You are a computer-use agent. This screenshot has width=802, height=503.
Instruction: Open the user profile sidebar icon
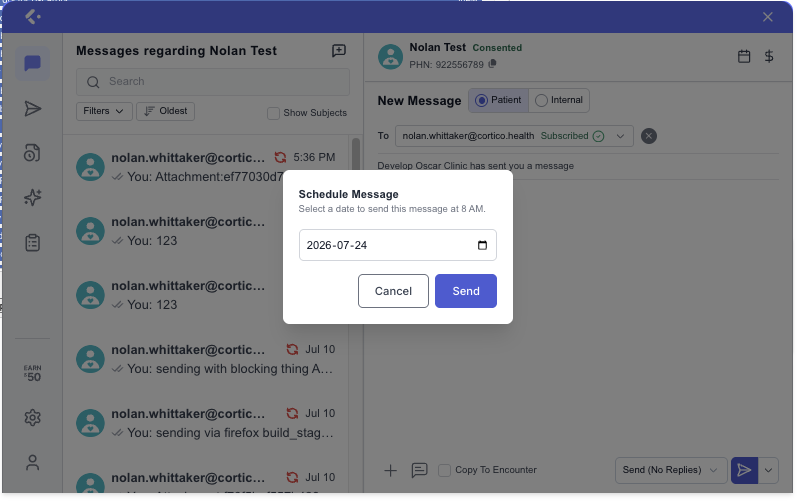32,463
